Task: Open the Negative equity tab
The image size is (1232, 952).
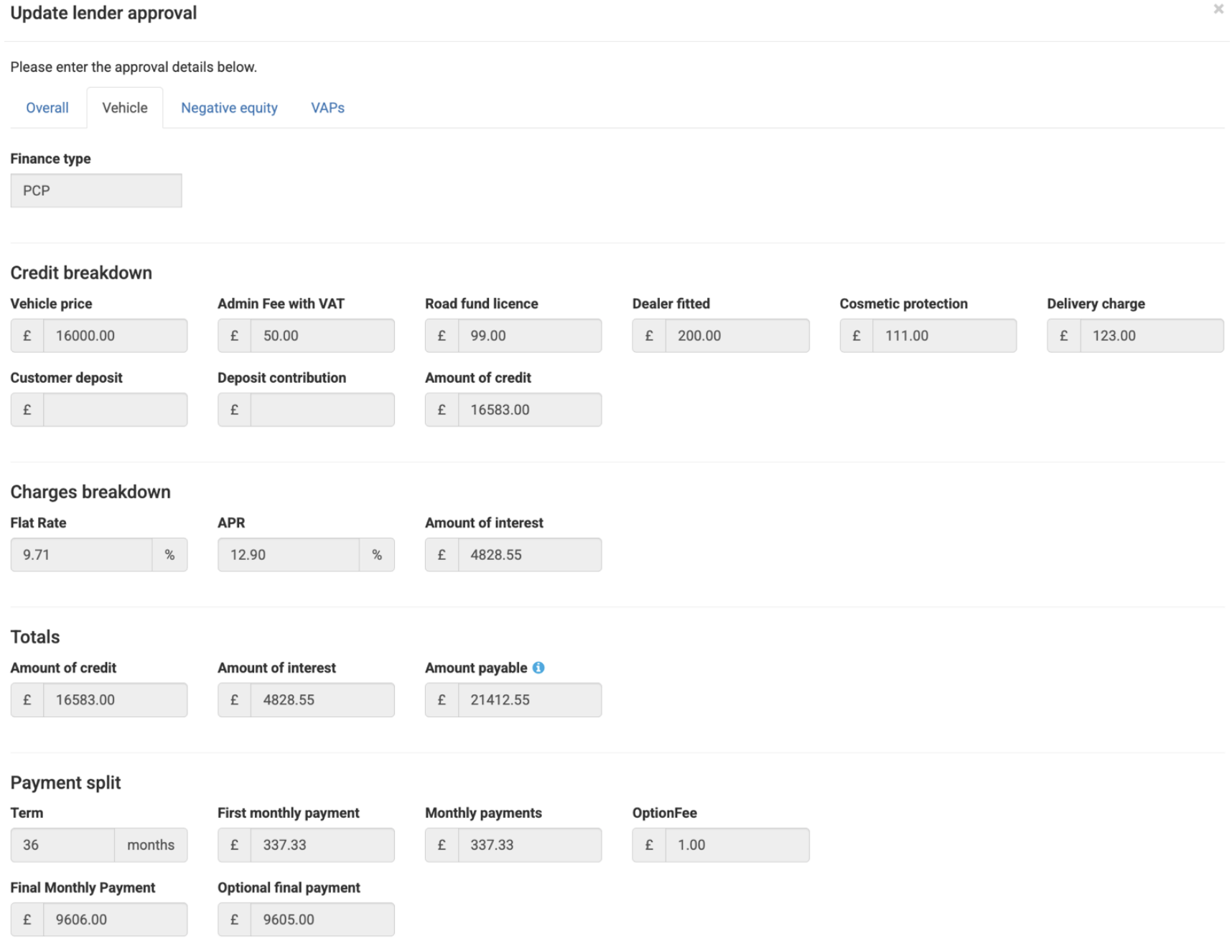Action: click(x=229, y=108)
